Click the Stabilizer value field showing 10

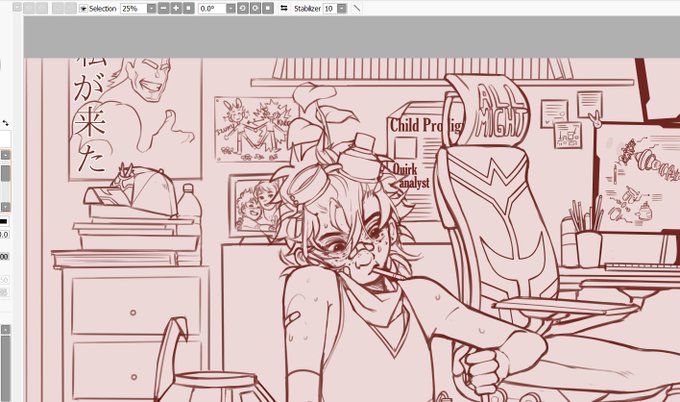point(330,9)
